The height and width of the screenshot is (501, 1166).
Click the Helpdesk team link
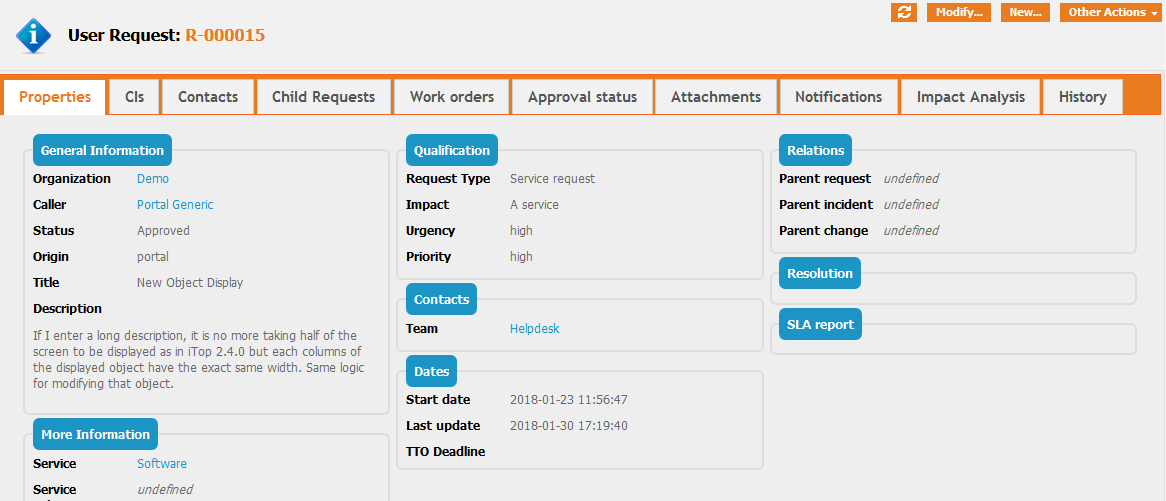[x=534, y=329]
